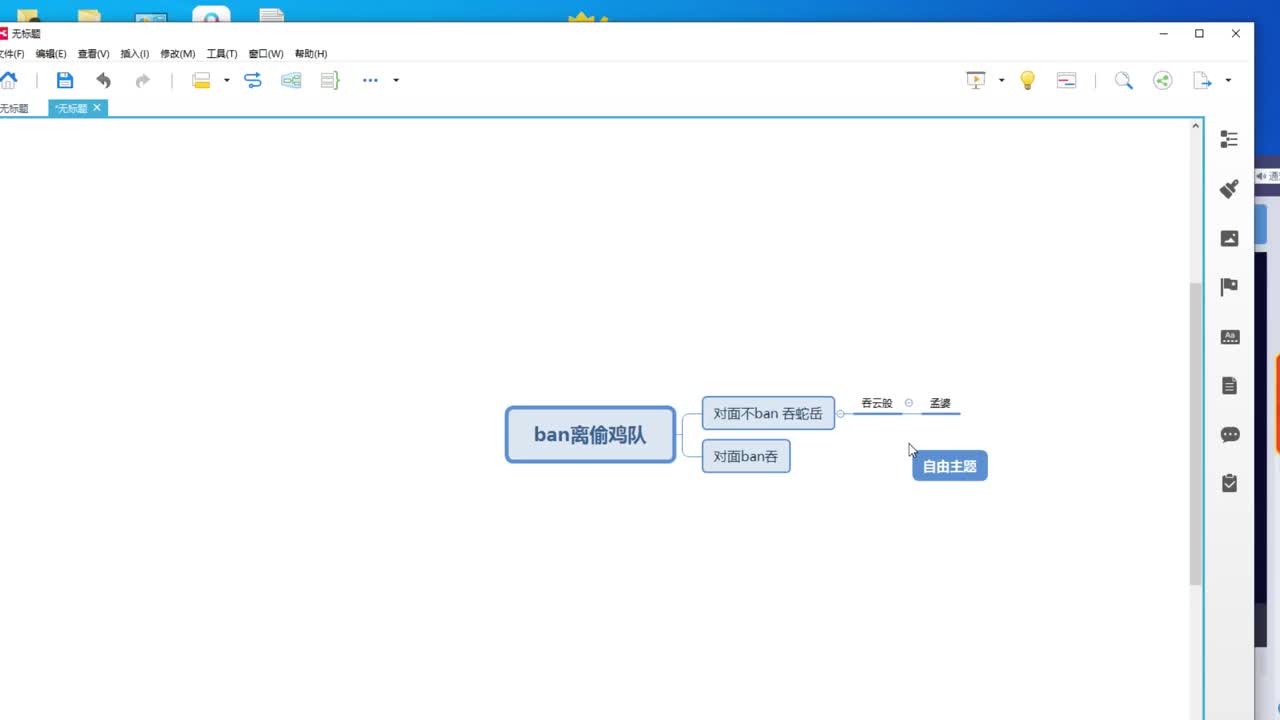1280x720 pixels.
Task: Select the topic 对面不ban 吞蛇岳
Action: [x=768, y=413]
